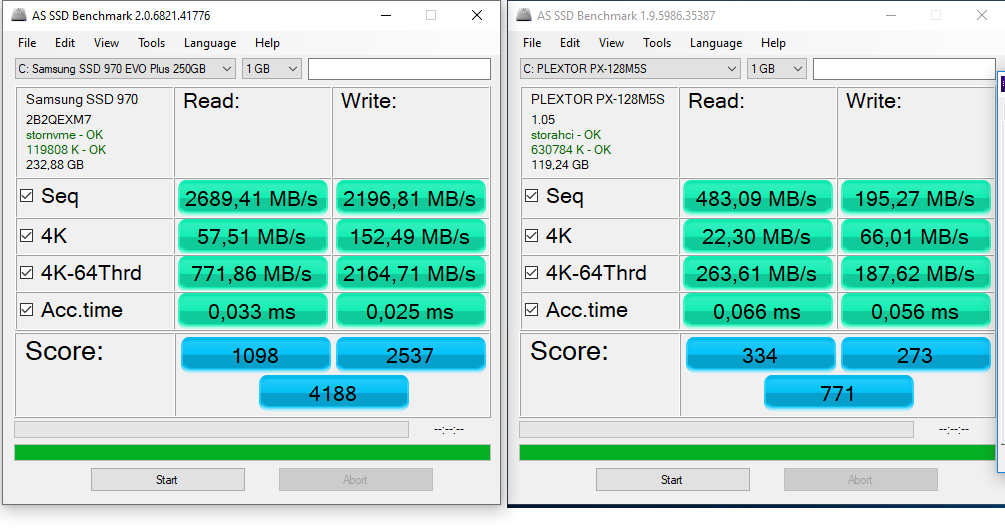Click the access time value 0,033 ms

pos(253,311)
